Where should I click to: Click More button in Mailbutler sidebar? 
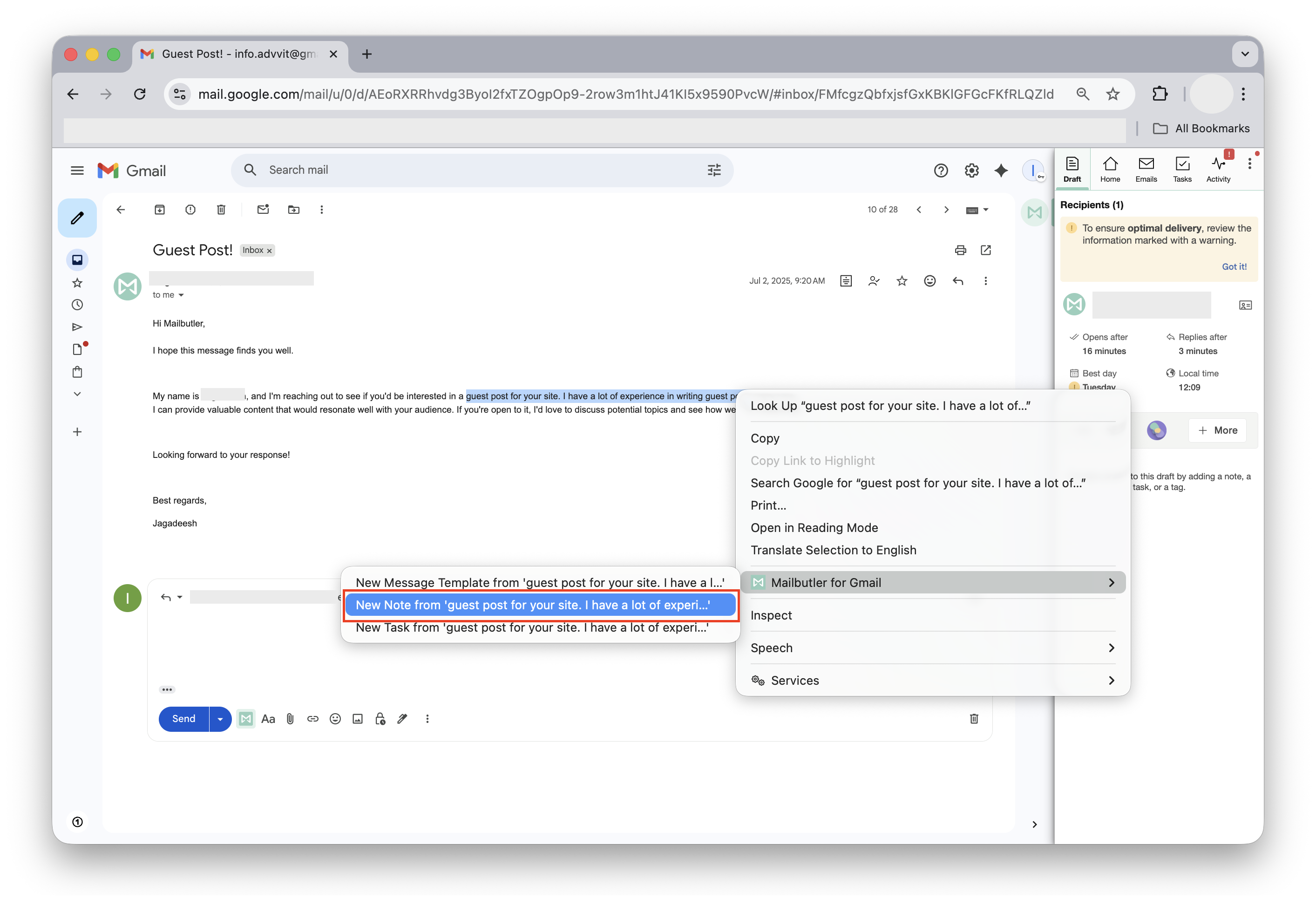1218,430
